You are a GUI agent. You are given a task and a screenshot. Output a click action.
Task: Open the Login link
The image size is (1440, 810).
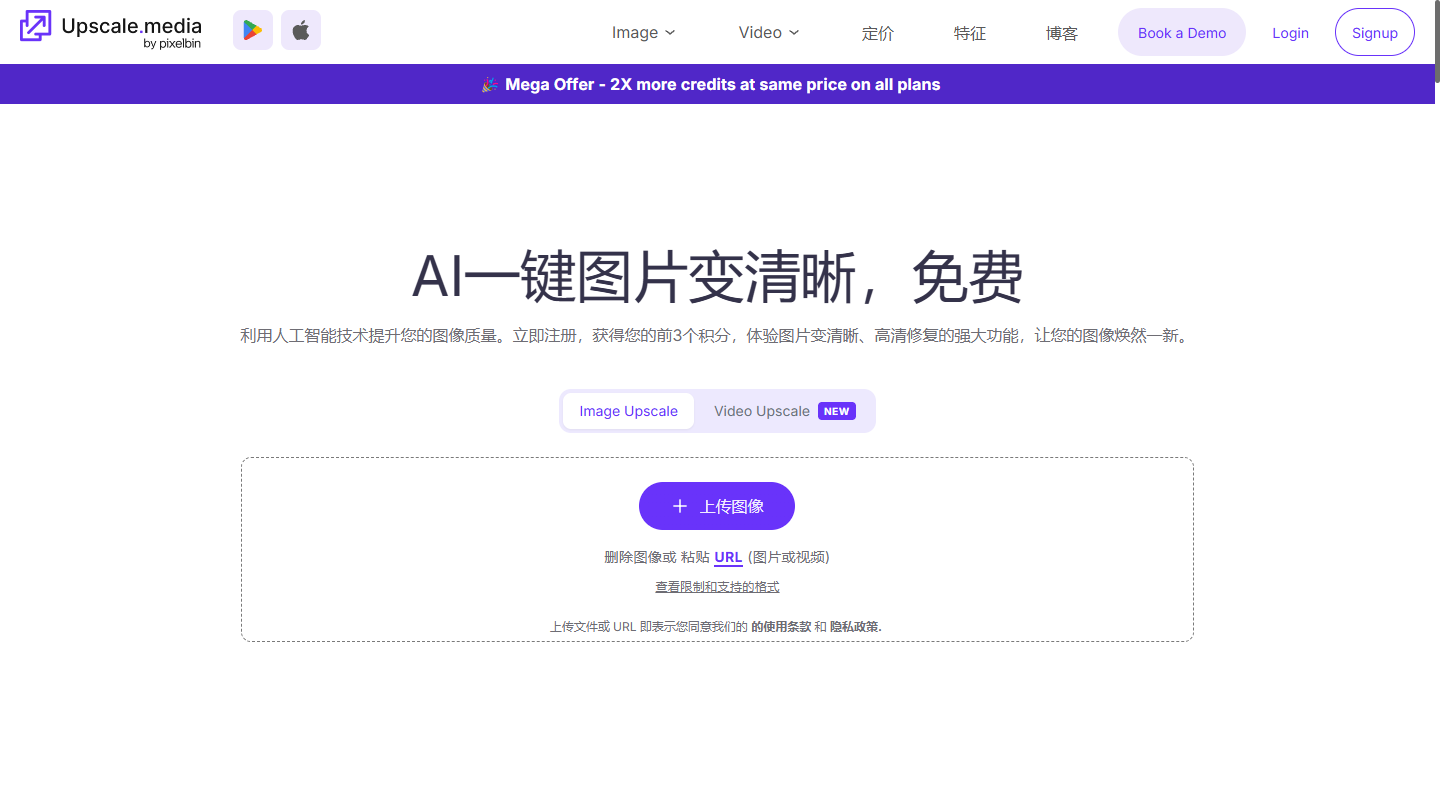(1290, 33)
